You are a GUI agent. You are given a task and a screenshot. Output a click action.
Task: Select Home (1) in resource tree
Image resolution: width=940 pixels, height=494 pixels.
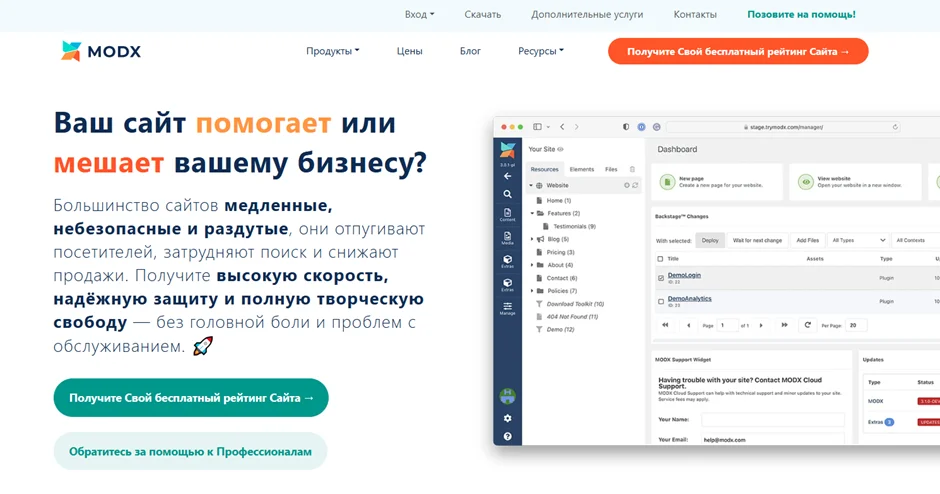pyautogui.click(x=558, y=201)
